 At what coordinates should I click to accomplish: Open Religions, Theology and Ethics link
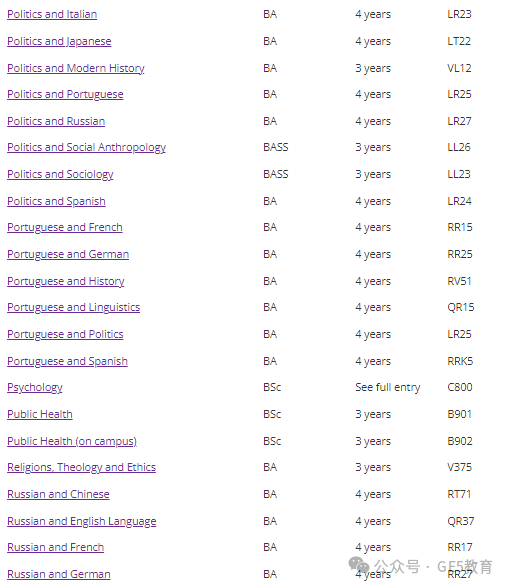[x=81, y=468]
